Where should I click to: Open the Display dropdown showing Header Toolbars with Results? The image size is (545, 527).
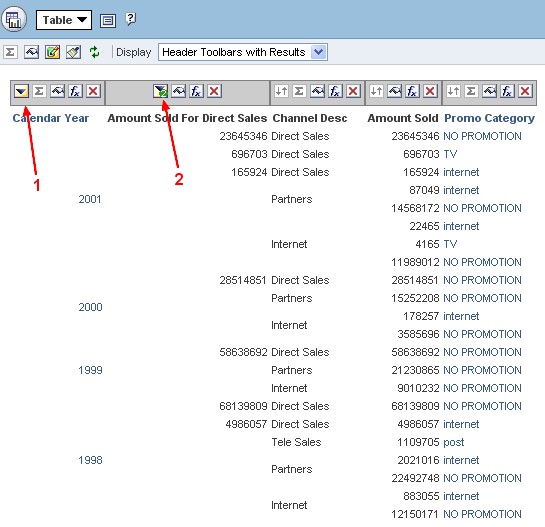(243, 52)
